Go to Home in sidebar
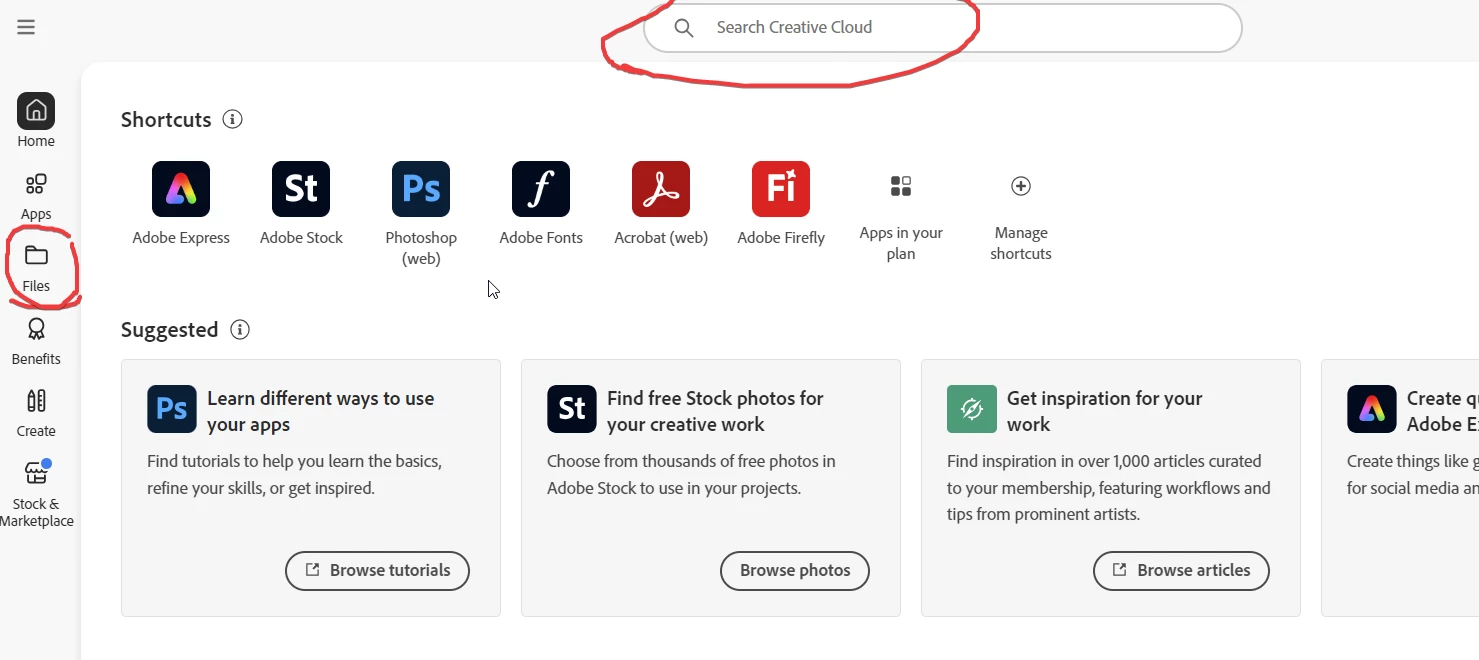This screenshot has width=1479, height=660. tap(36, 120)
